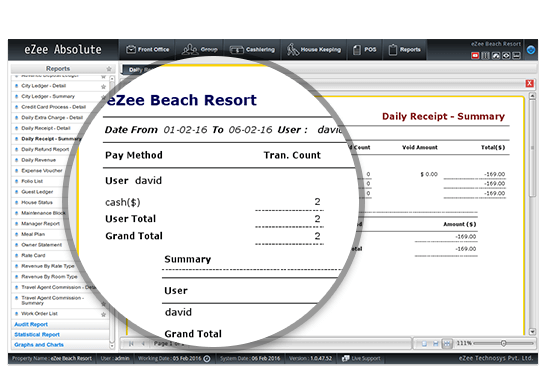This screenshot has width=545, height=375.
Task: Open the Reports menu in top bar
Action: [x=405, y=49]
